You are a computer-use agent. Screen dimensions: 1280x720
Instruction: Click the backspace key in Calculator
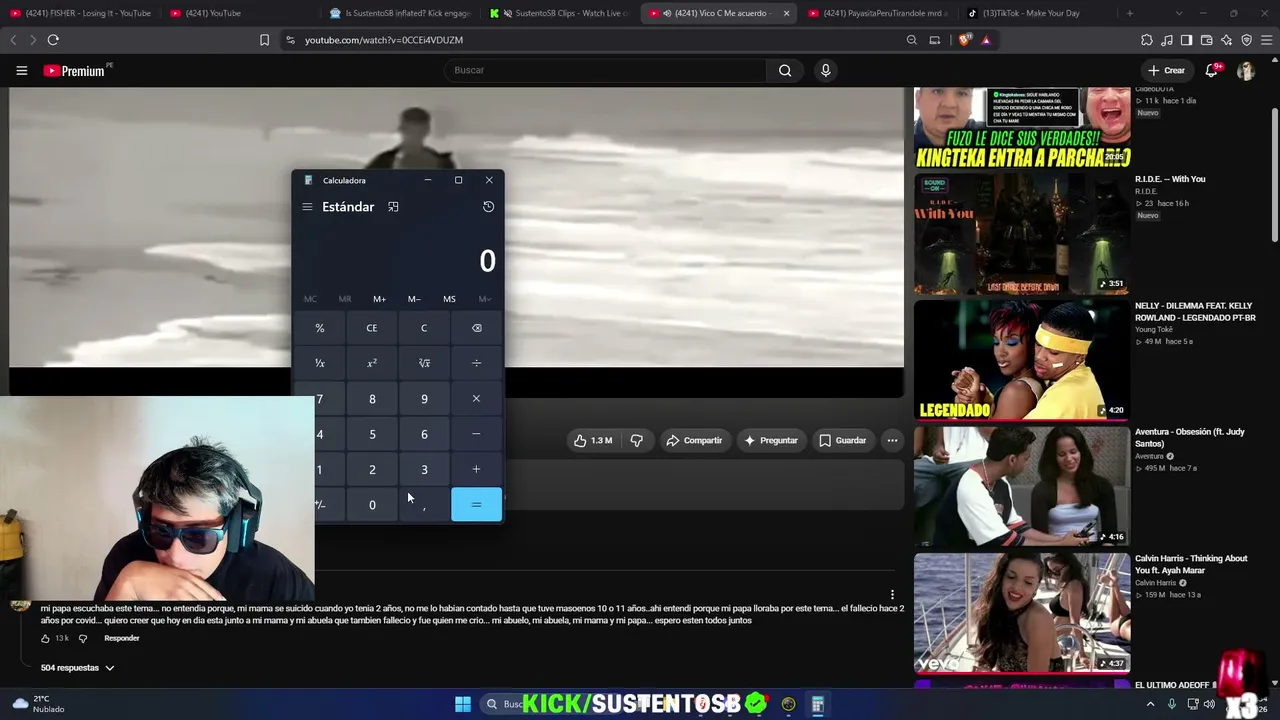(476, 328)
